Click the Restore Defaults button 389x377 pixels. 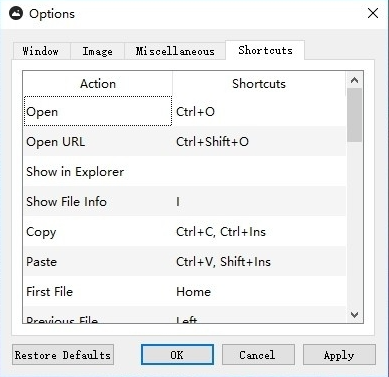click(63, 355)
